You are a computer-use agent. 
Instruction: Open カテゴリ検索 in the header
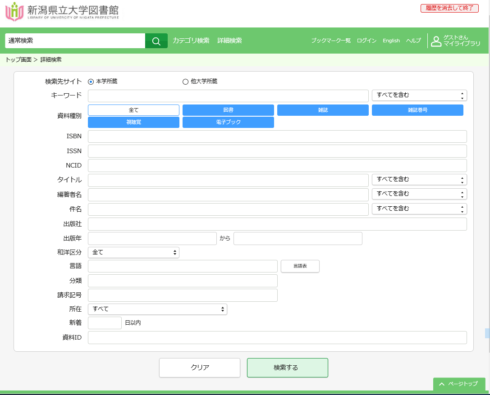pyautogui.click(x=191, y=41)
